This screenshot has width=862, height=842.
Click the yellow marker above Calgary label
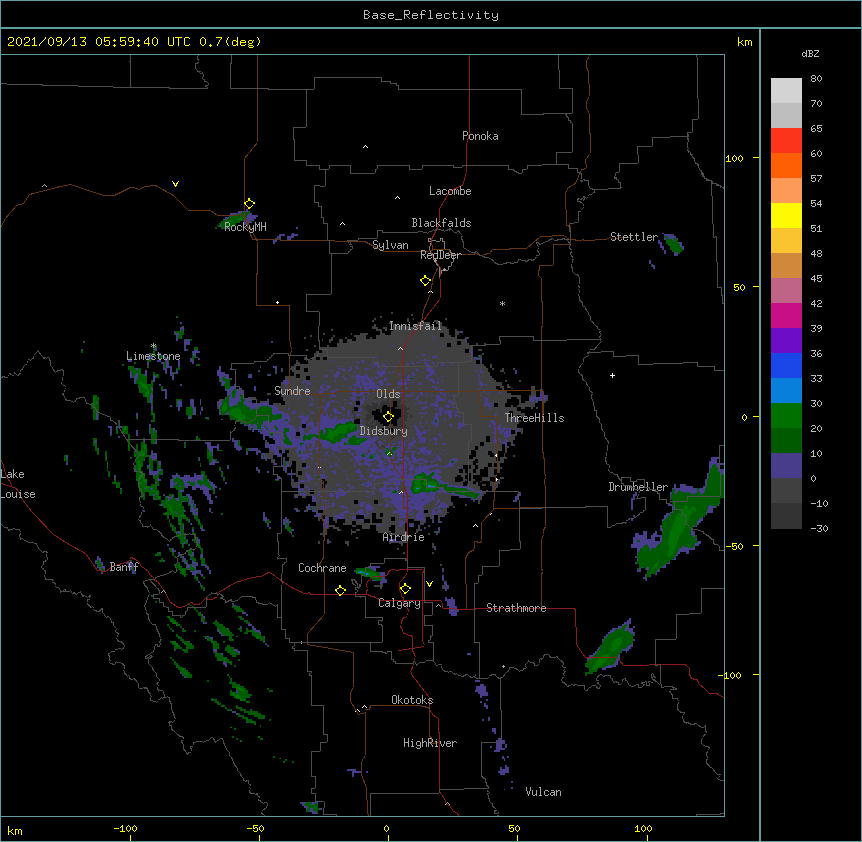tap(405, 589)
